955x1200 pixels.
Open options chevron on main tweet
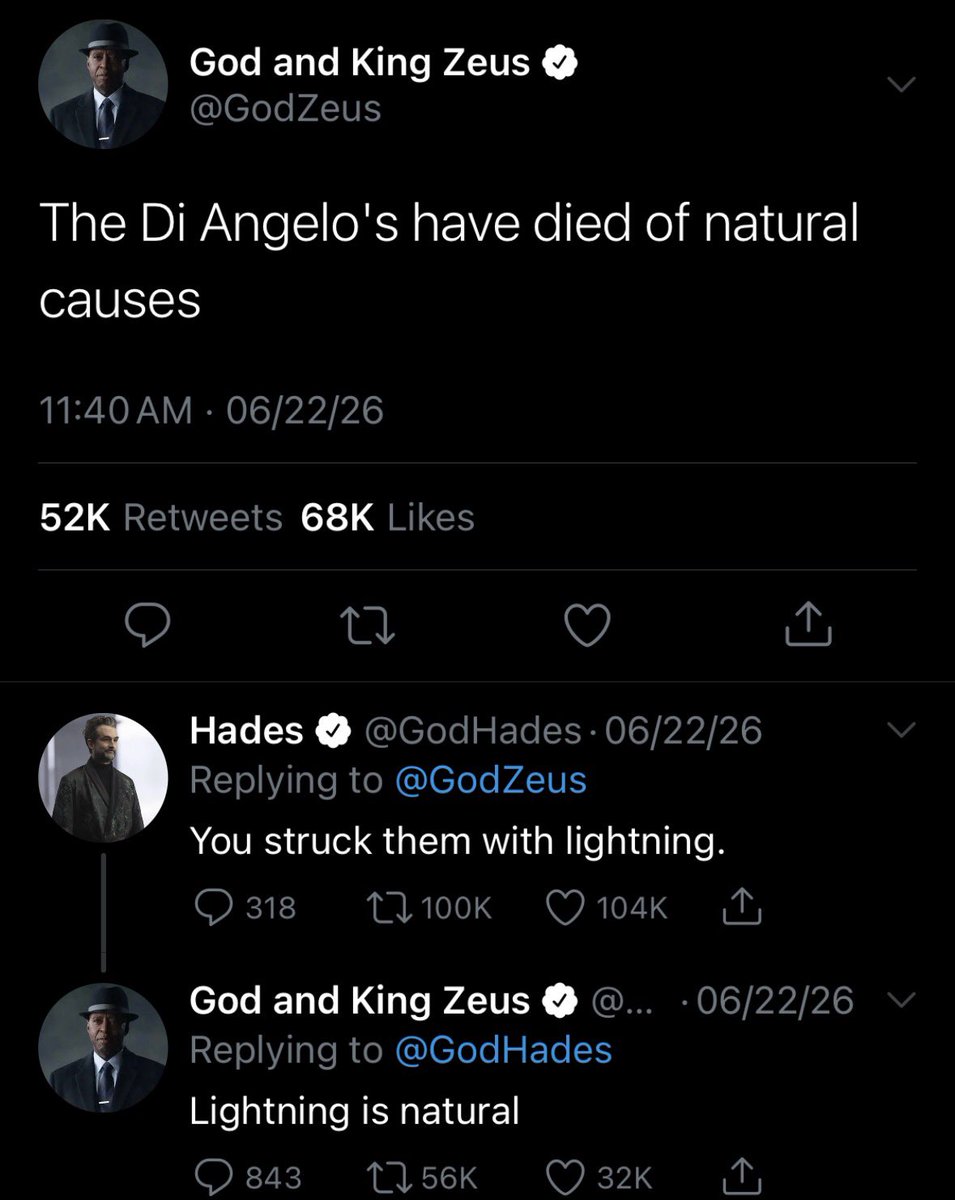pos(901,87)
